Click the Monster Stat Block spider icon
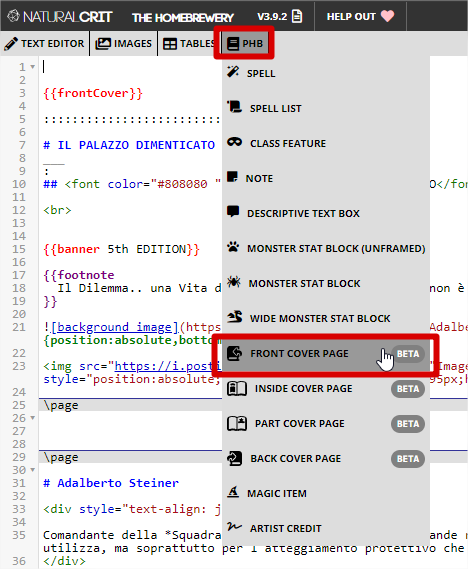Image resolution: width=468 pixels, height=569 pixels. (234, 282)
